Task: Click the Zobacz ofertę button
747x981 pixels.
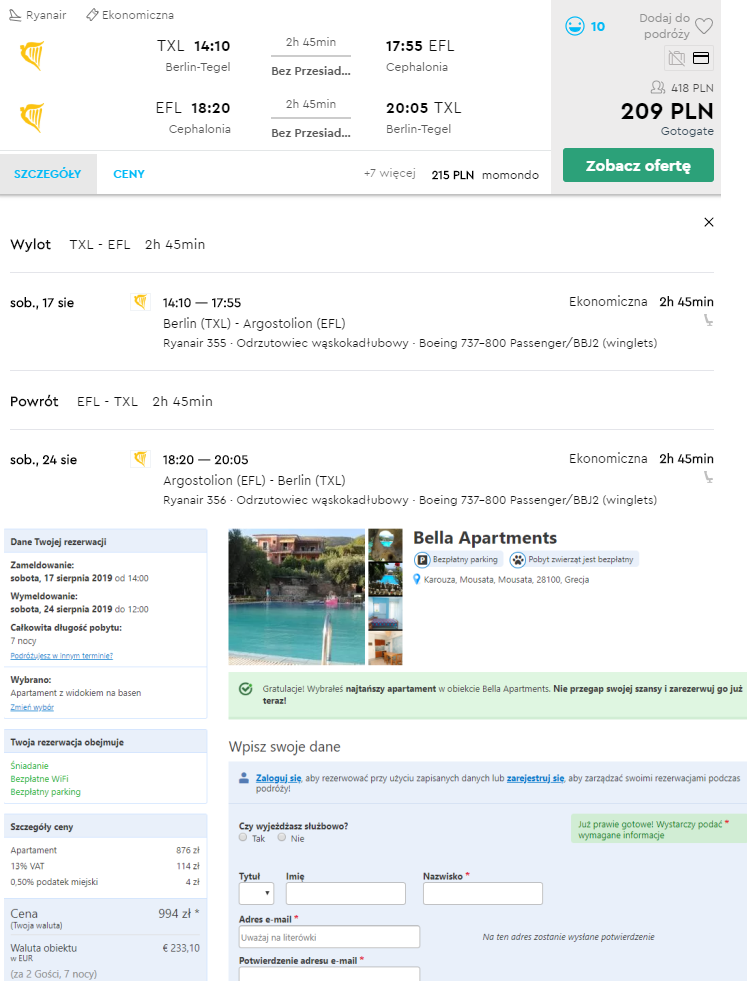Action: click(638, 165)
